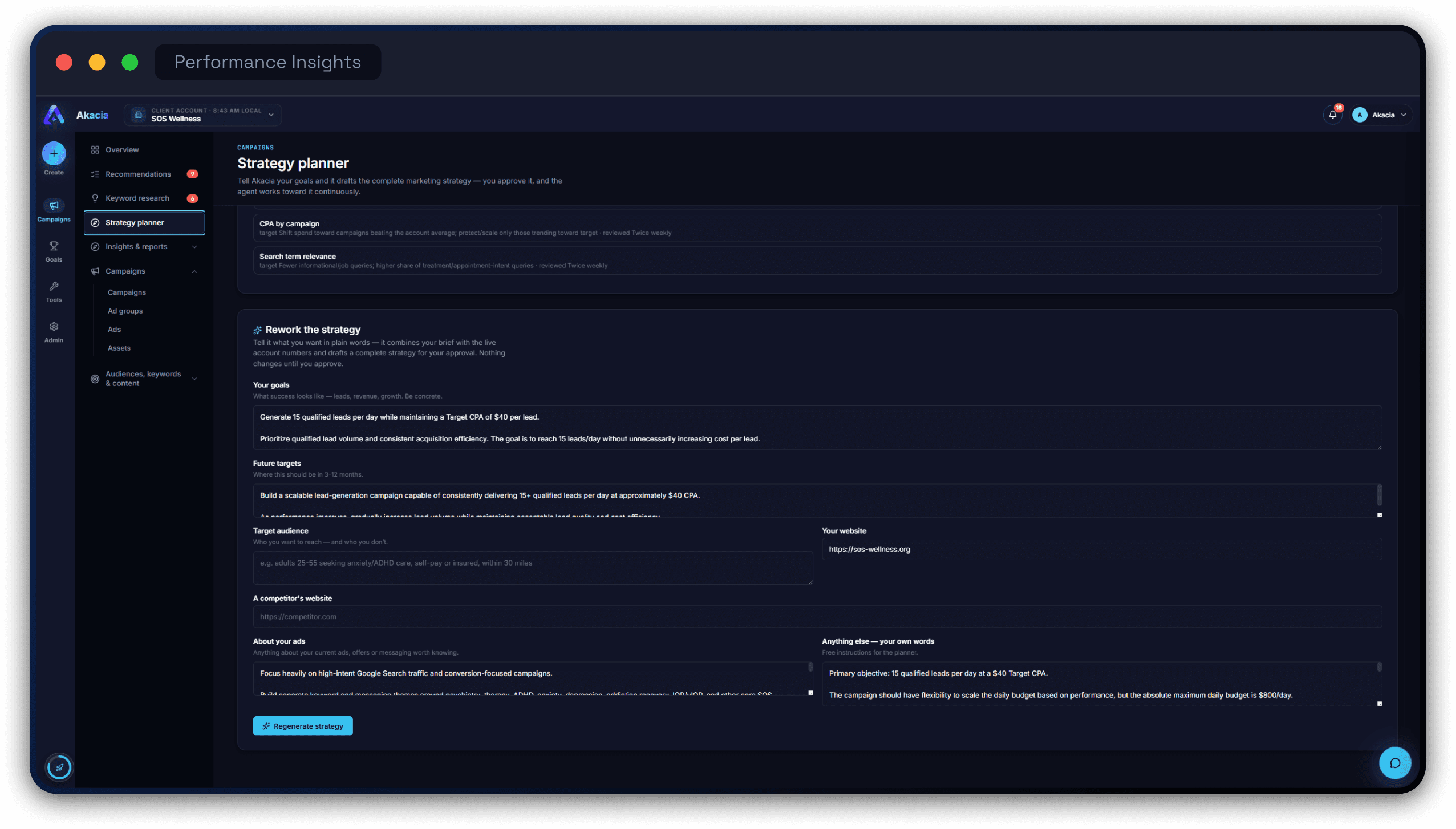
Task: Open the Create plus button
Action: (x=54, y=153)
